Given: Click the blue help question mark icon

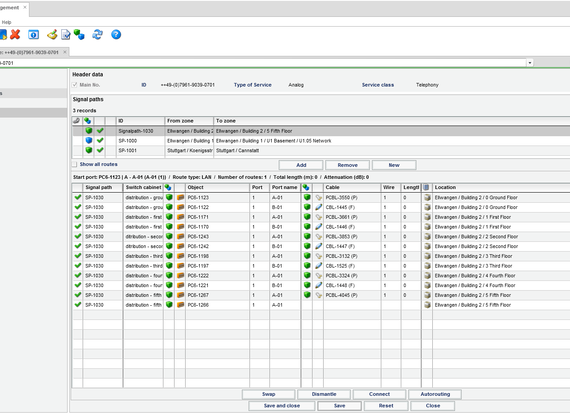Looking at the screenshot, I should click(116, 35).
